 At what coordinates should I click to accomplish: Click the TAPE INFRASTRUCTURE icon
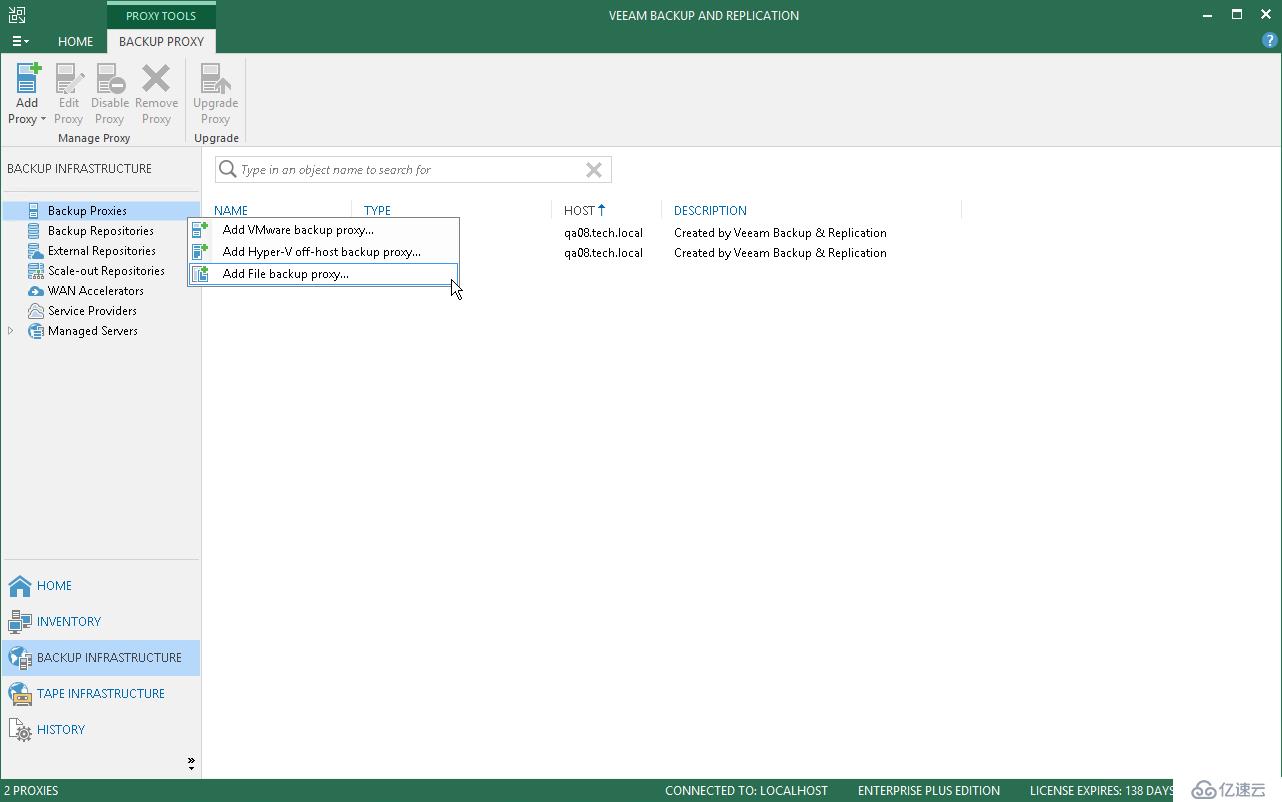pyautogui.click(x=20, y=694)
